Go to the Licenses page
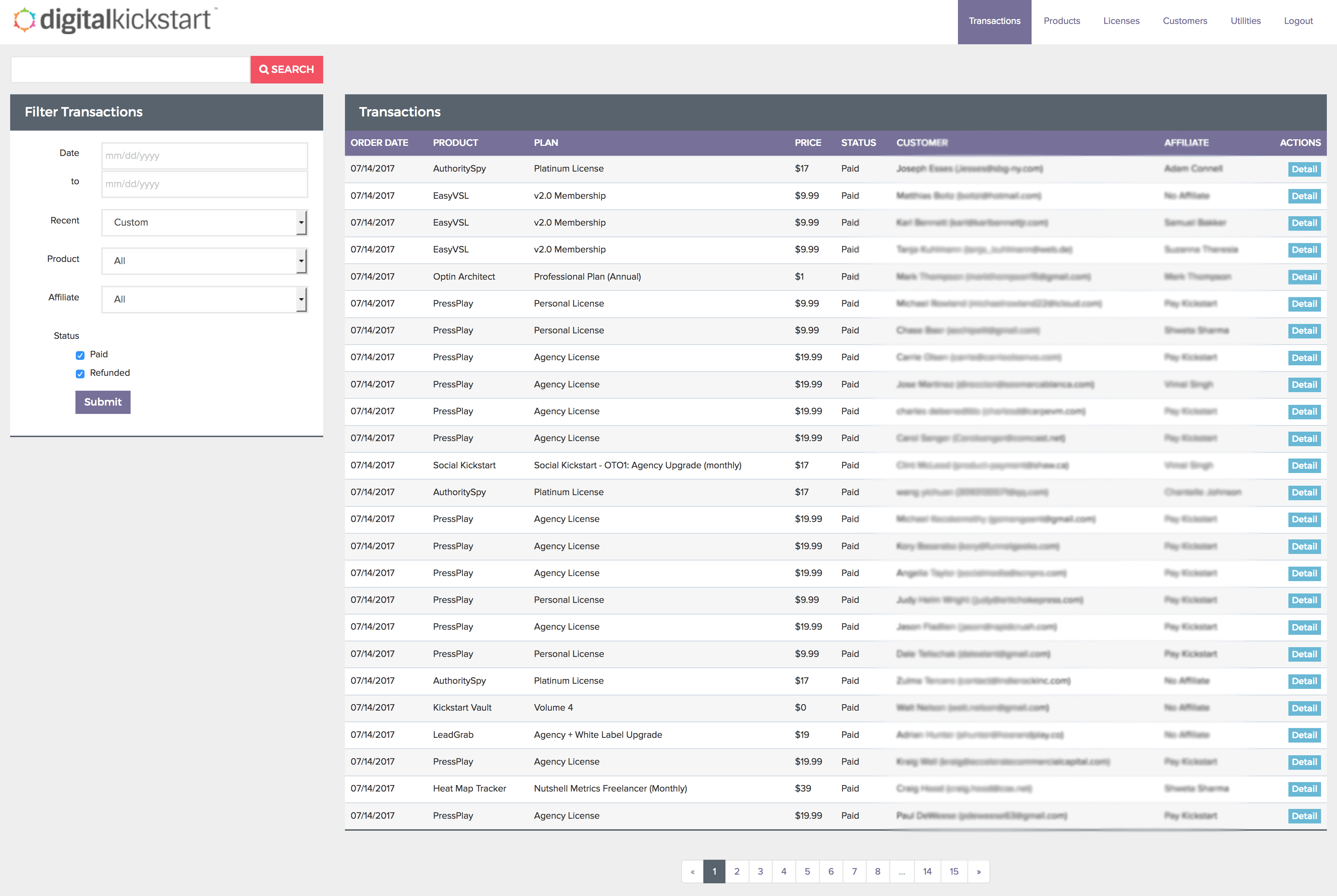Image resolution: width=1337 pixels, height=896 pixels. coord(1121,21)
